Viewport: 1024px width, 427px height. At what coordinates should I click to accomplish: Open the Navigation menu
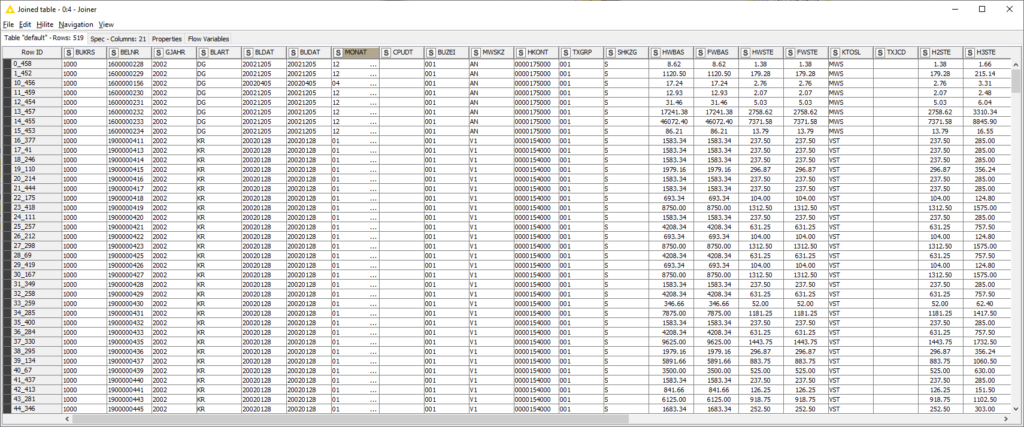coord(76,23)
